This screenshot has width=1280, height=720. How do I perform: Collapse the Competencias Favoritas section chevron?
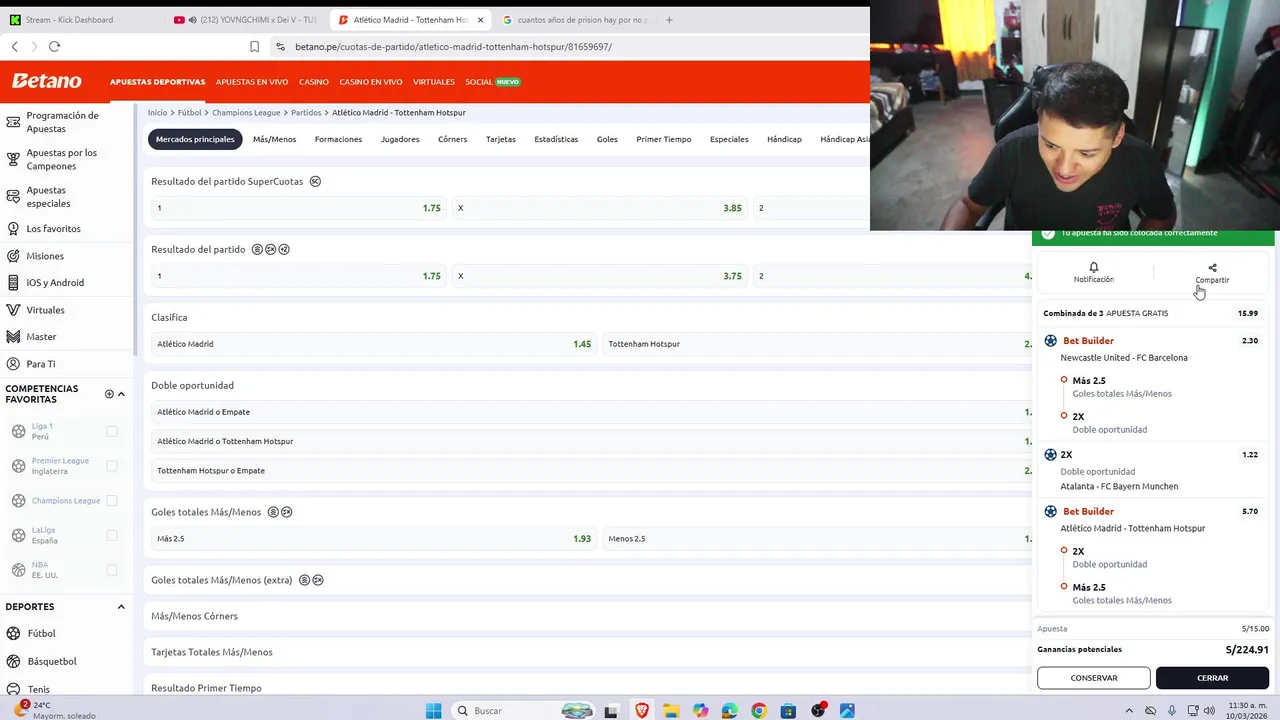(121, 394)
